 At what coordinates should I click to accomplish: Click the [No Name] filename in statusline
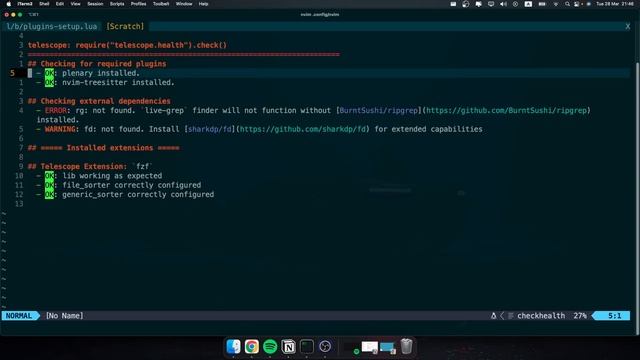tap(64, 316)
